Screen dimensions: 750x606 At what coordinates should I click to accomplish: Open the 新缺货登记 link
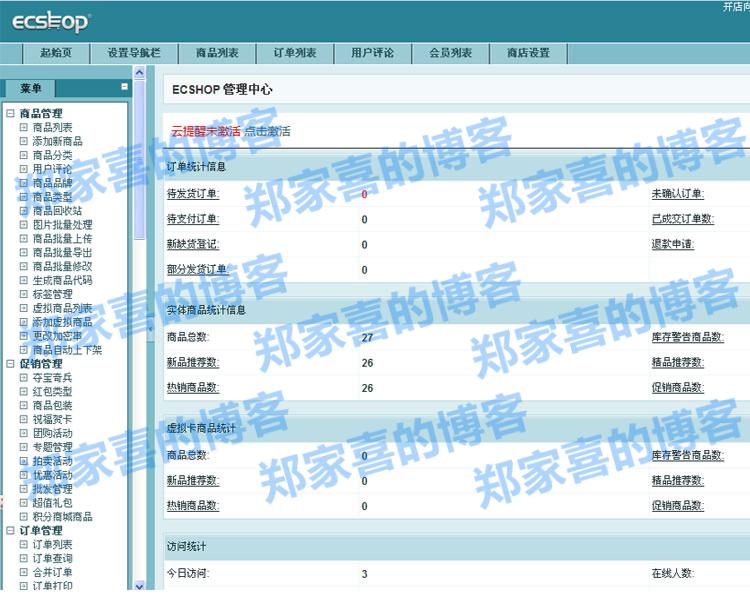193,244
